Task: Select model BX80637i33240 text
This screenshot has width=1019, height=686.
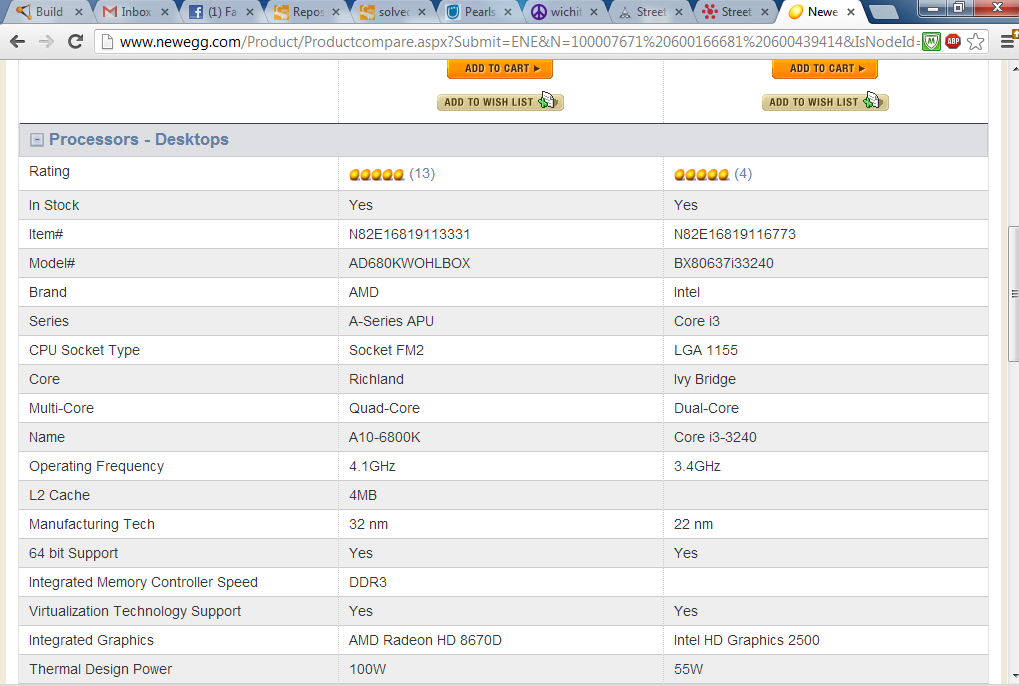Action: 723,264
